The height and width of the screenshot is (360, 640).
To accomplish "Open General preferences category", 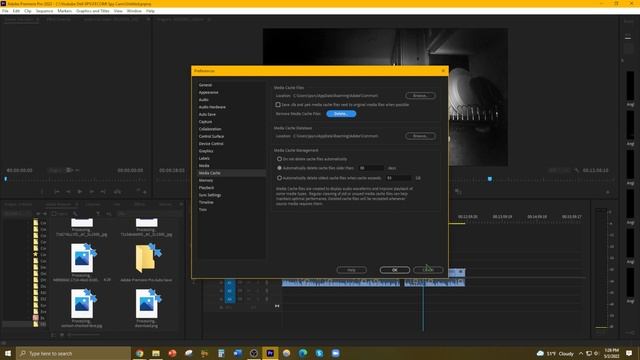I will point(205,85).
